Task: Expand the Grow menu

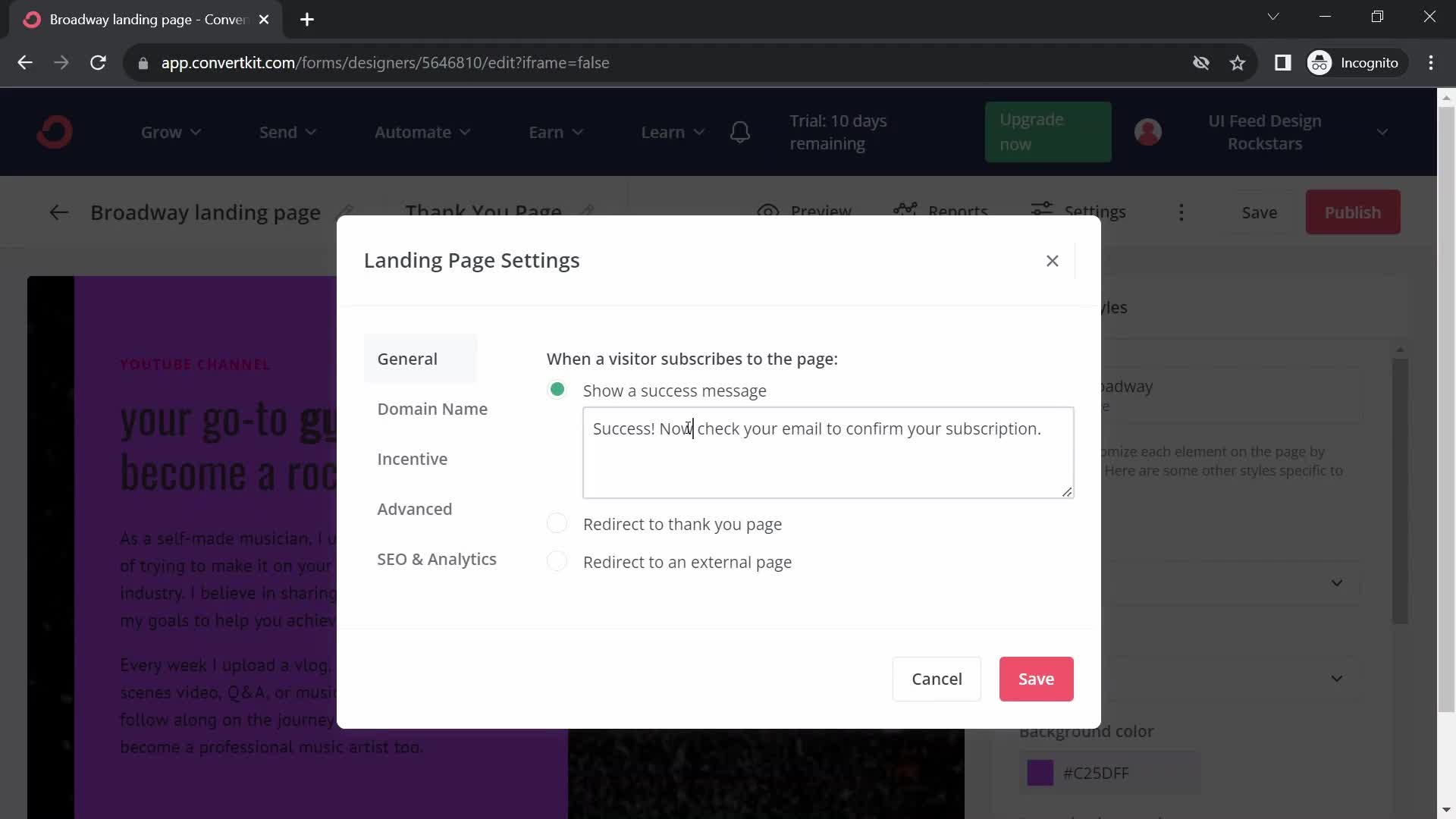Action: point(171,132)
